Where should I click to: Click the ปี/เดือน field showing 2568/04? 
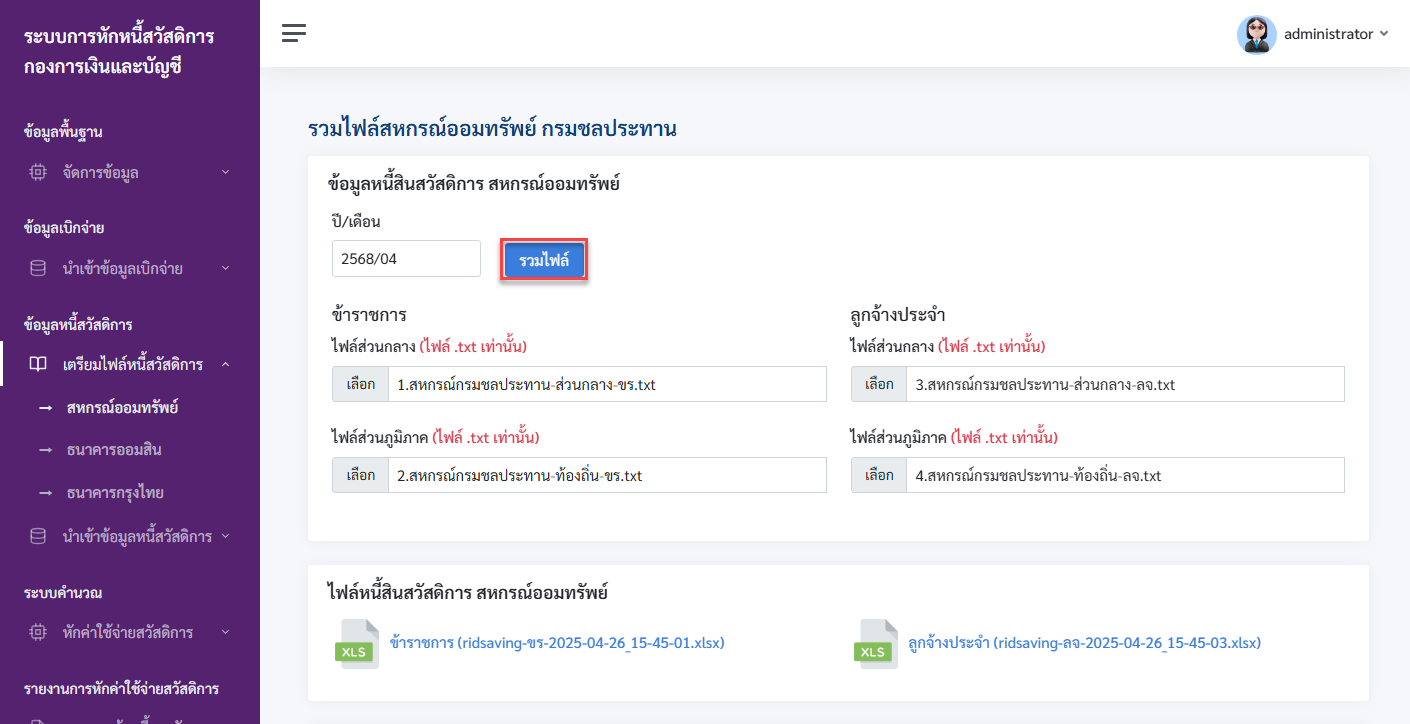coord(406,259)
